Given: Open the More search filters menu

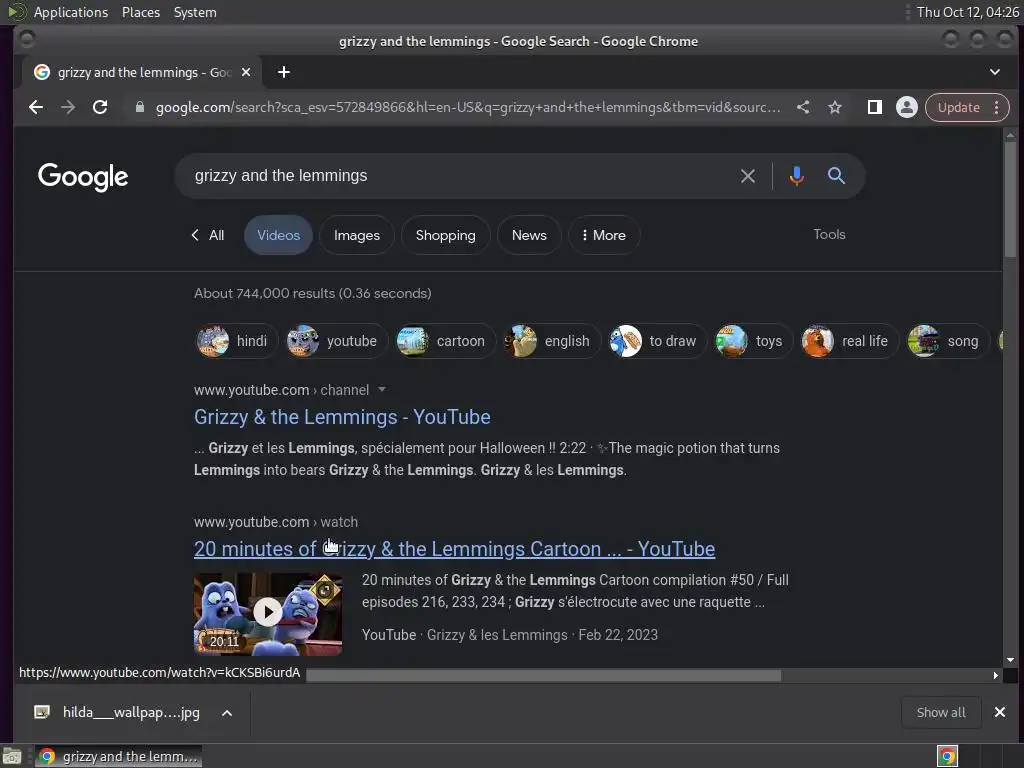Looking at the screenshot, I should [x=604, y=235].
